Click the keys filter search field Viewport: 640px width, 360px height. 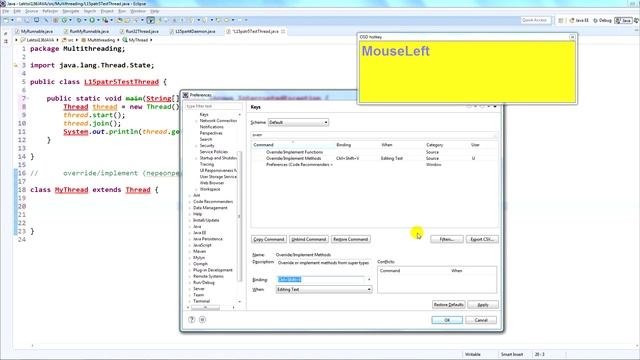pyautogui.click(x=374, y=135)
